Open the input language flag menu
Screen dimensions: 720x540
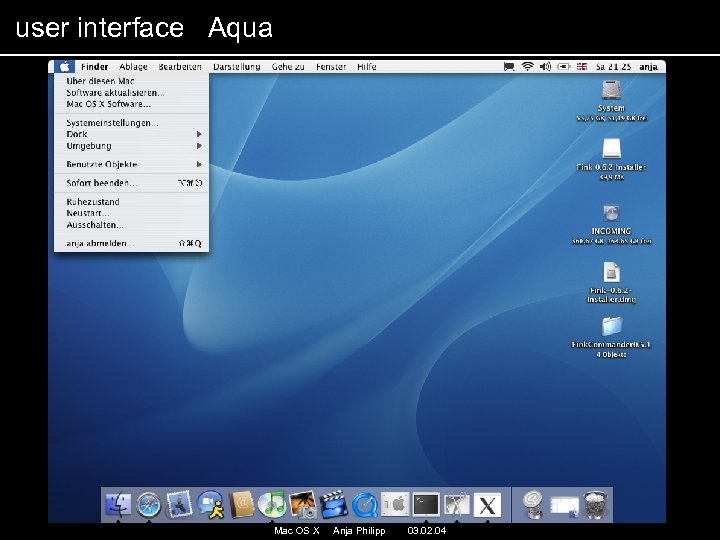(582, 67)
